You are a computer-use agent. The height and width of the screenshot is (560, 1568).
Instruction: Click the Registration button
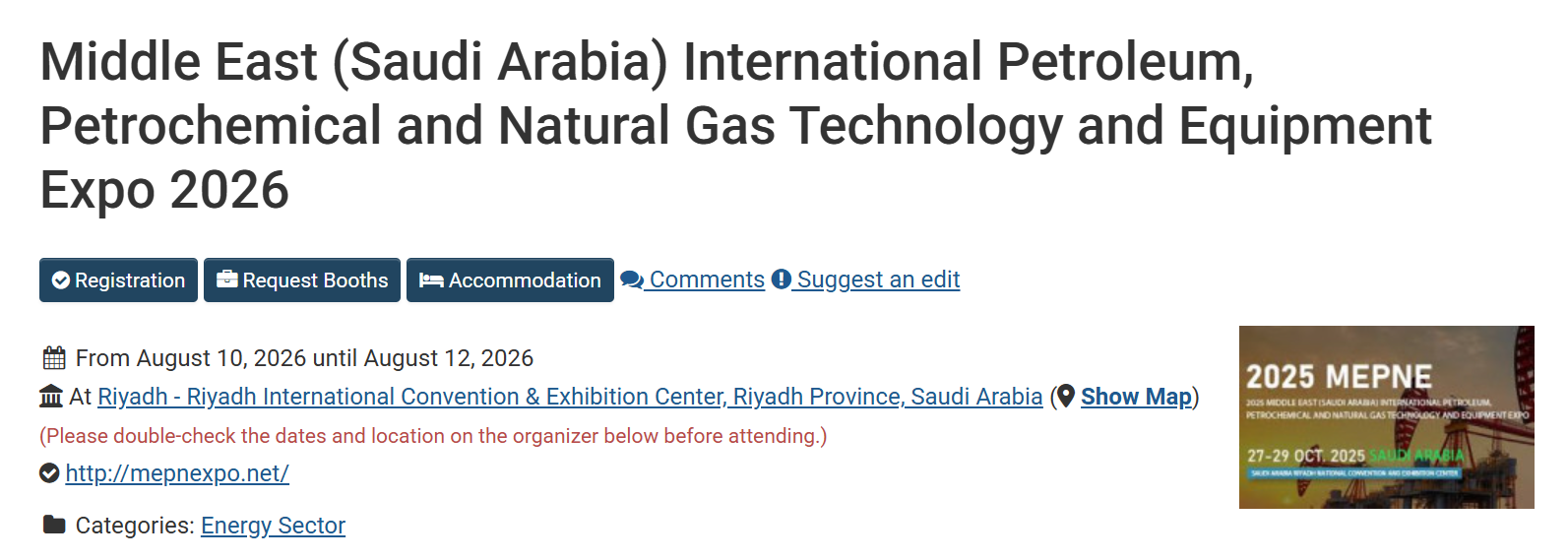[x=118, y=280]
